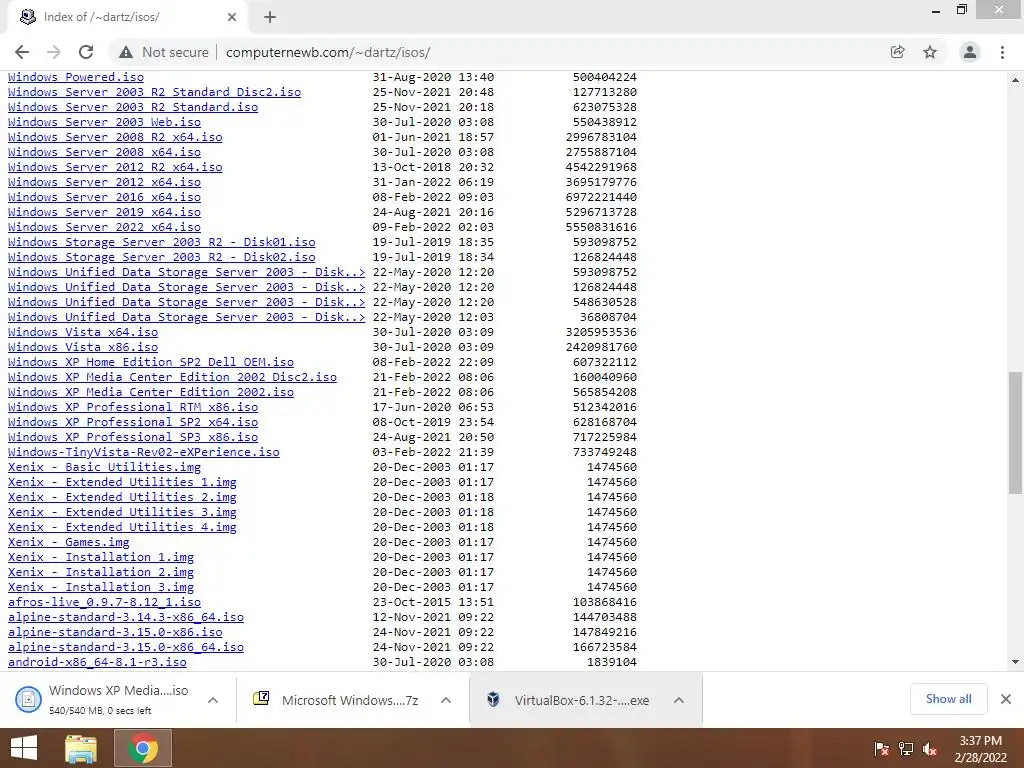
Task: Select date text 13-Oct-2018 20:32
Action: pyautogui.click(x=433, y=167)
